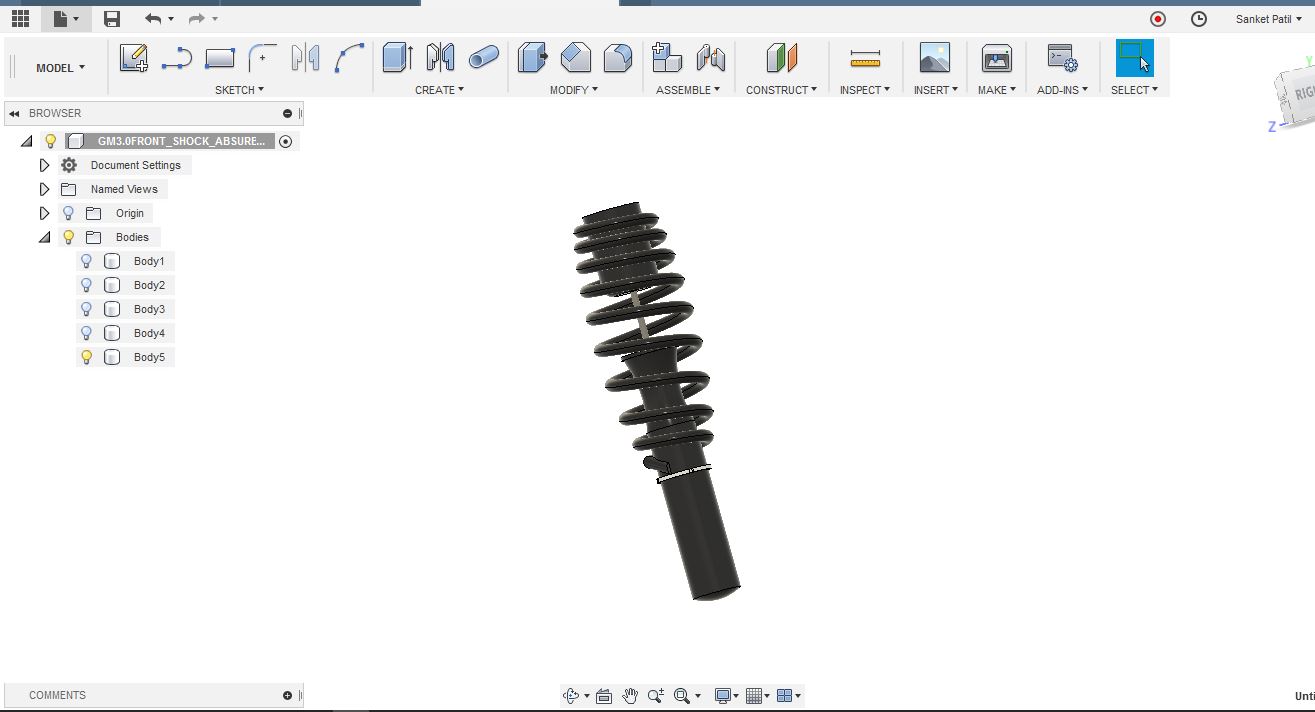
Task: Click the Make 3D Print icon
Action: coord(996,58)
